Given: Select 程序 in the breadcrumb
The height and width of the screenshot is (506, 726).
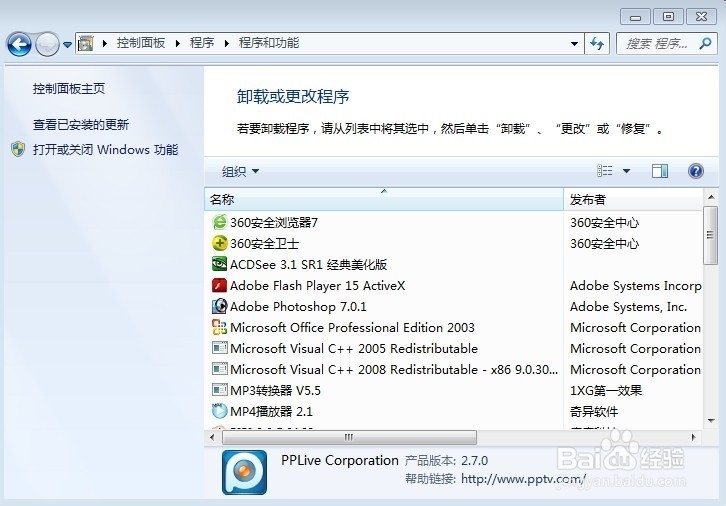Looking at the screenshot, I should coord(202,43).
